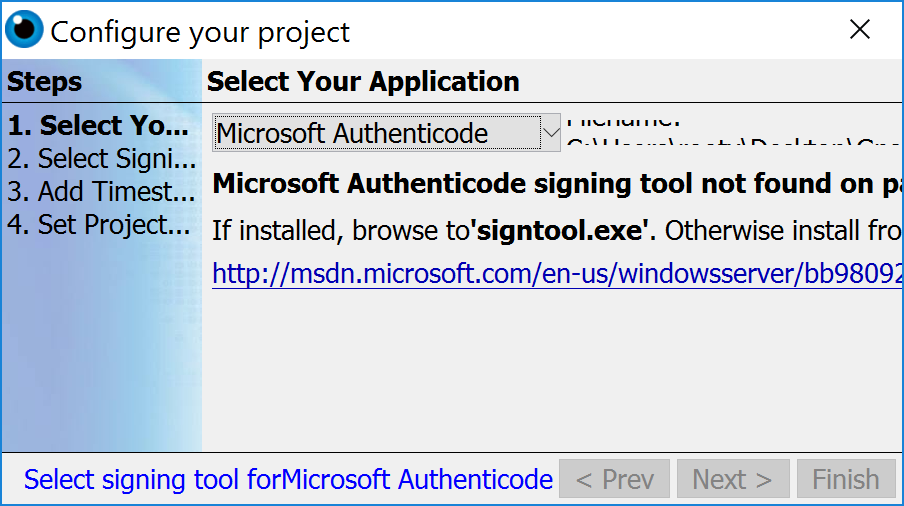Viewport: 904px width, 506px height.
Task: Go to step 2 Select Signi...
Action: (101, 158)
